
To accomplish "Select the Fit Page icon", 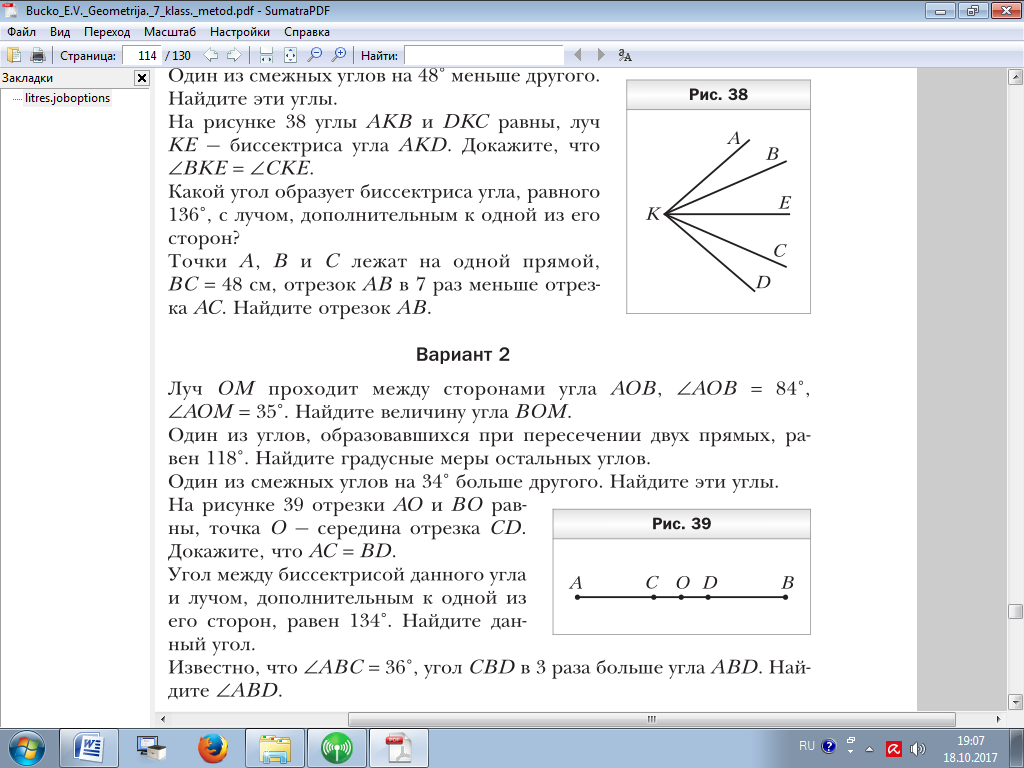I will (290, 56).
